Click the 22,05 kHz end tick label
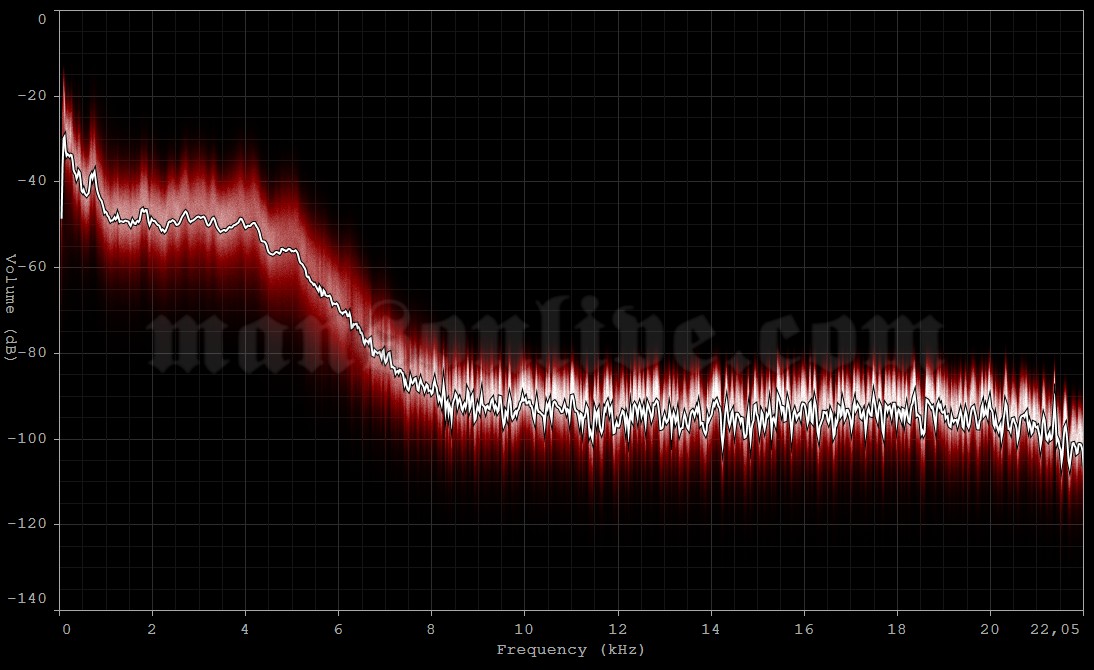This screenshot has height=670, width=1094. 1055,630
